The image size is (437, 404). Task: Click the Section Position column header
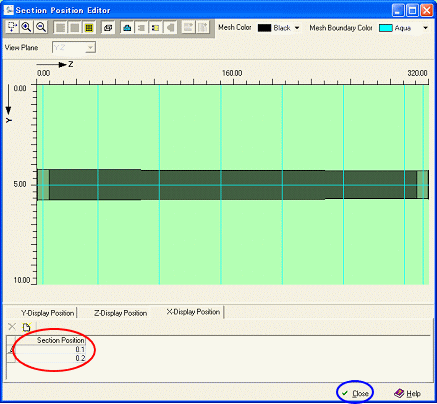click(x=50, y=340)
